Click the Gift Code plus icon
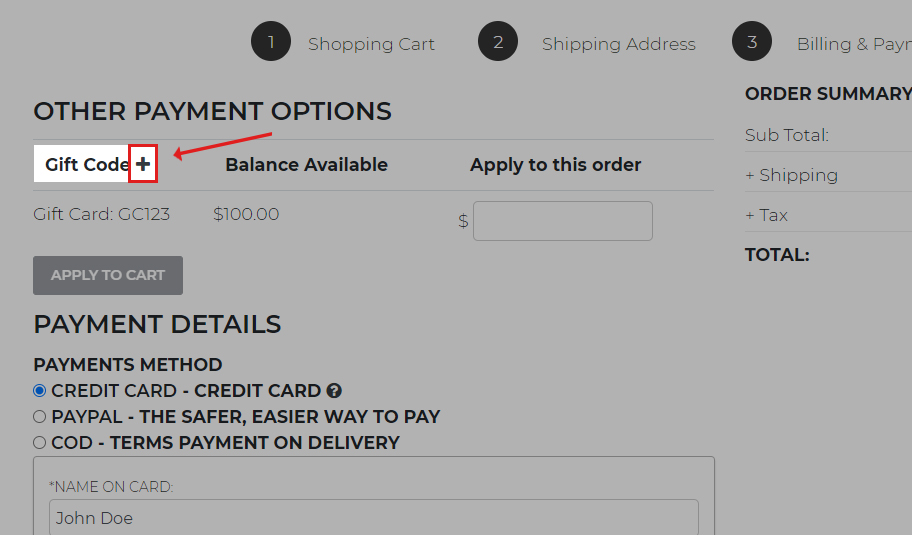 click(144, 165)
